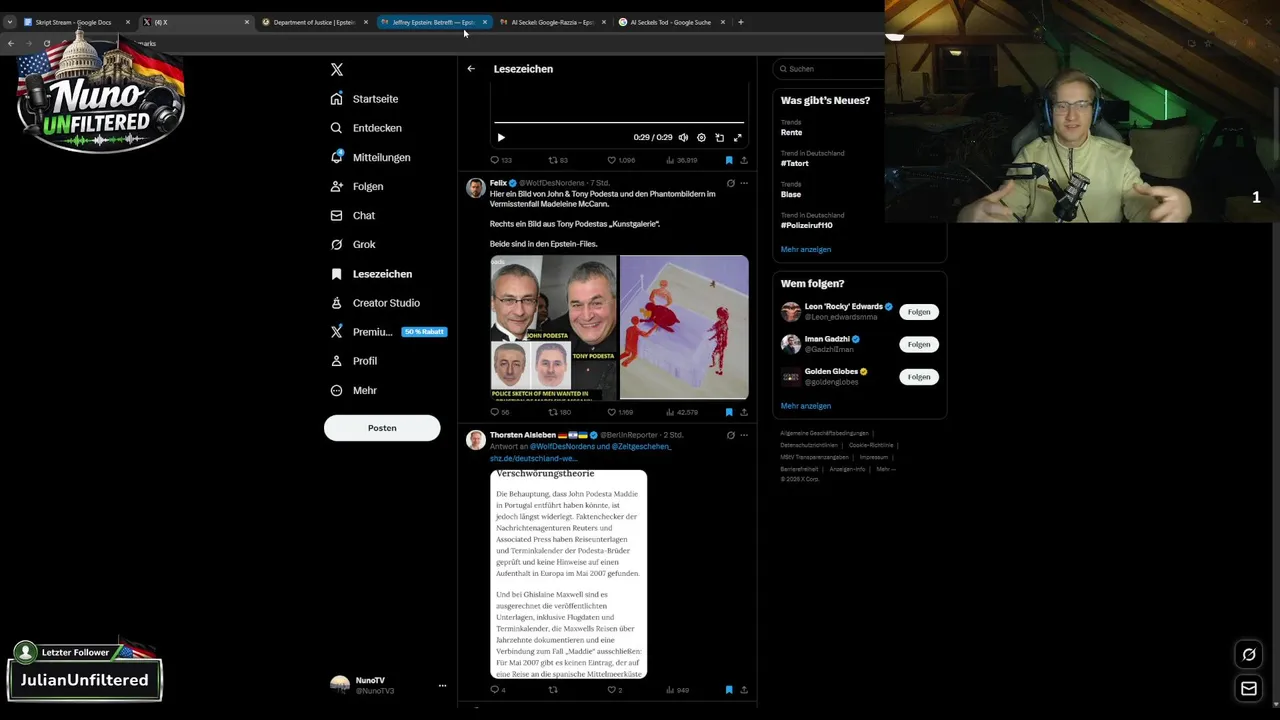
Task: Reply to Felix's post with 56 comments
Action: (x=500, y=412)
